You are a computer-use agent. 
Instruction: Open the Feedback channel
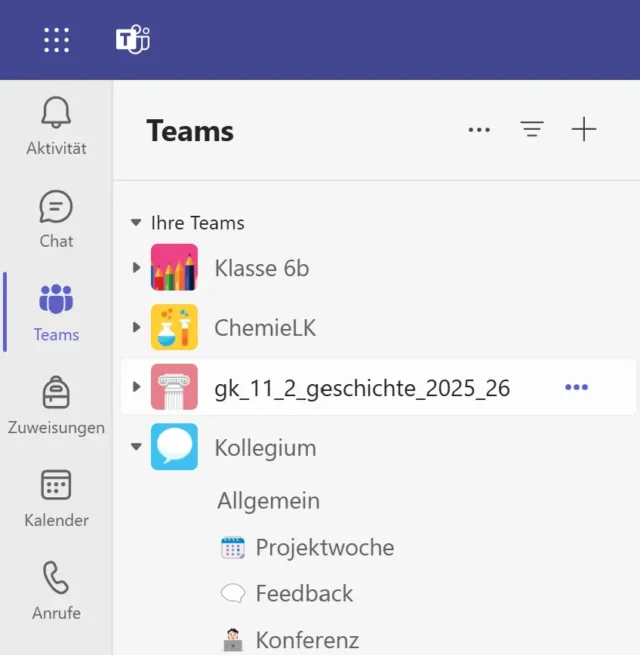pyautogui.click(x=304, y=594)
